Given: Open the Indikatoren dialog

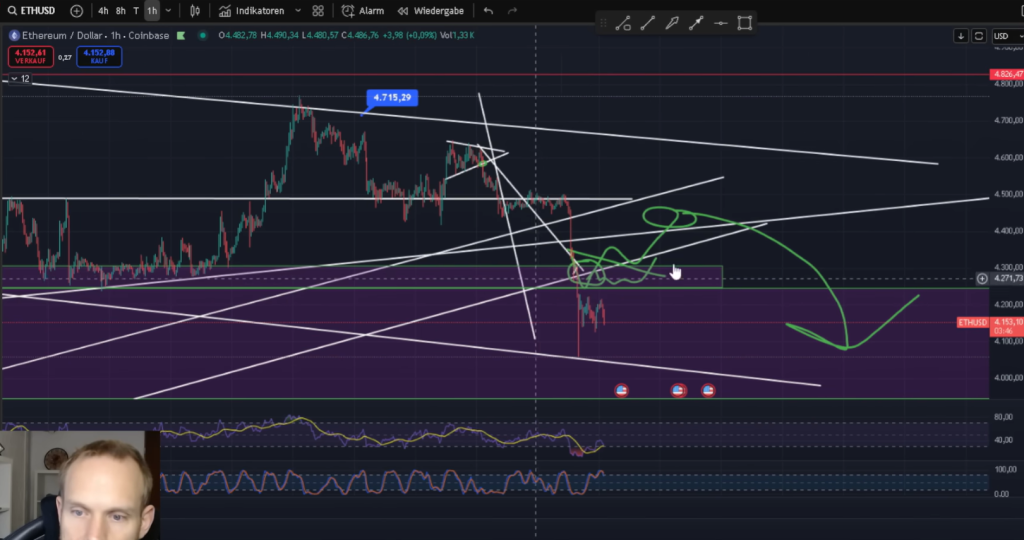Looking at the screenshot, I should pyautogui.click(x=251, y=10).
